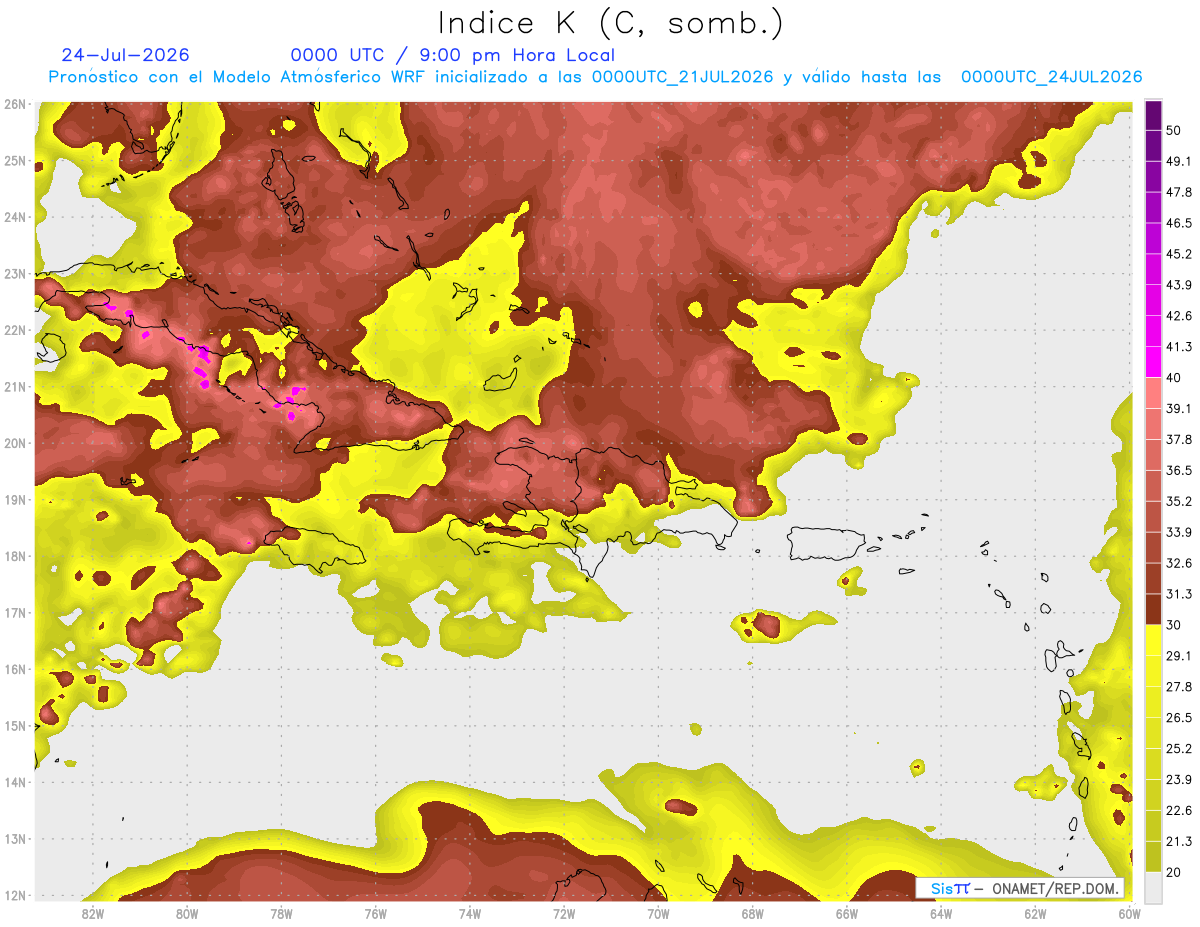Click the color bar value '31.3'

point(1179,594)
